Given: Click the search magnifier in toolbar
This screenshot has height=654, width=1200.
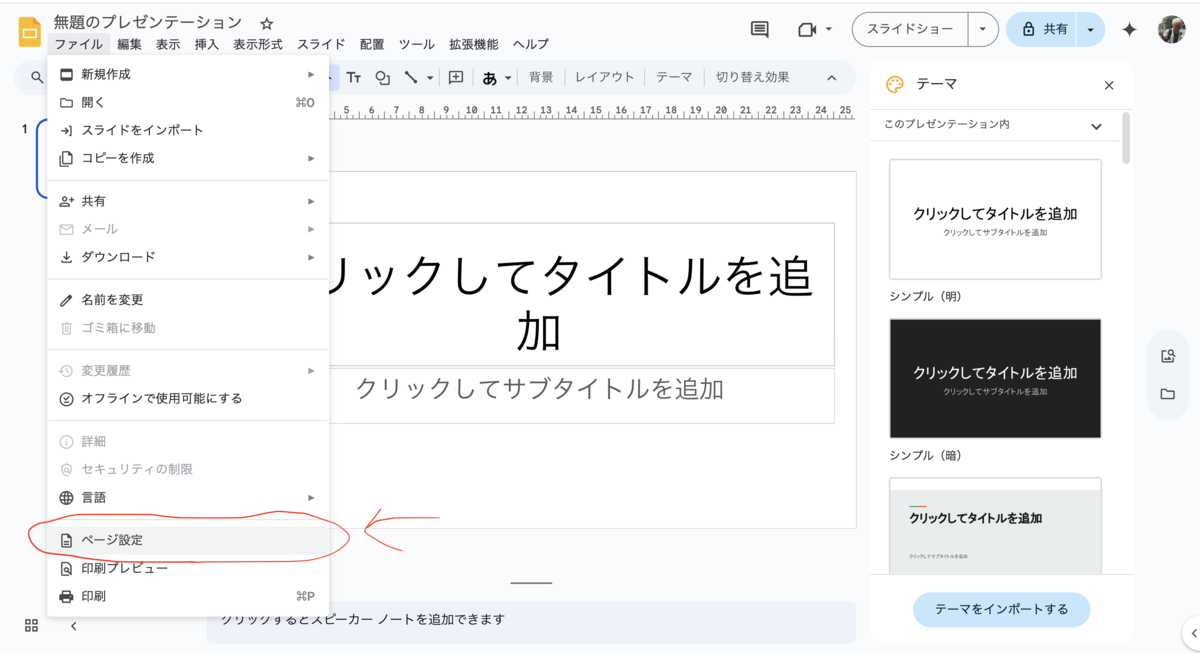Looking at the screenshot, I should pos(37,77).
